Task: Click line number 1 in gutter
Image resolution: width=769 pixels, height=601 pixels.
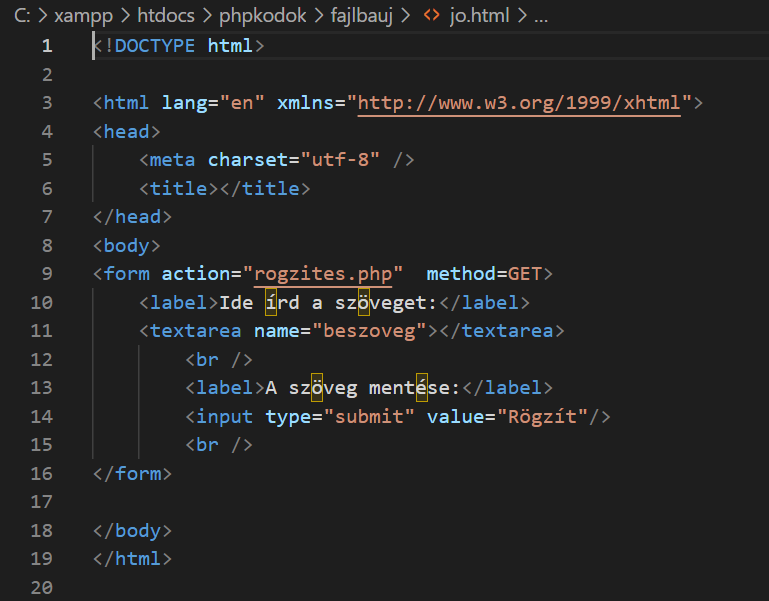Action: 46,46
